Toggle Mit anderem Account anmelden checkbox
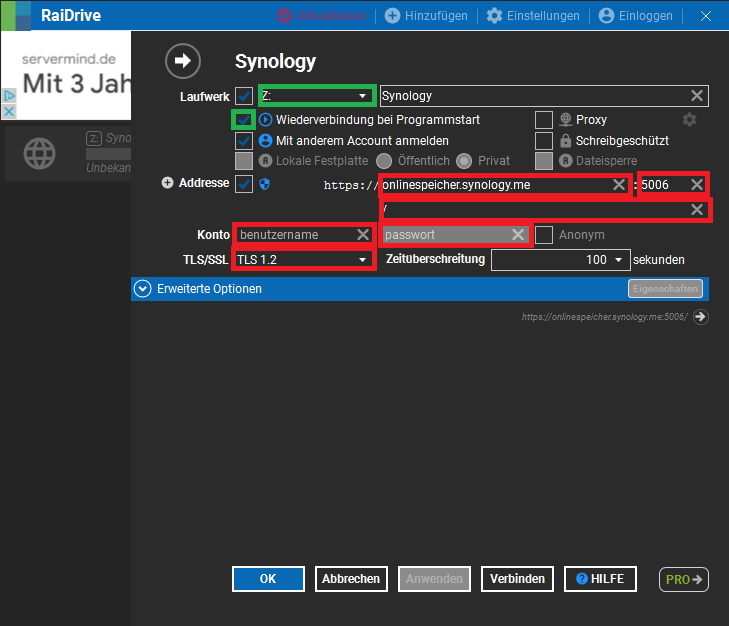Screen dimensions: 729x626 click(x=244, y=140)
